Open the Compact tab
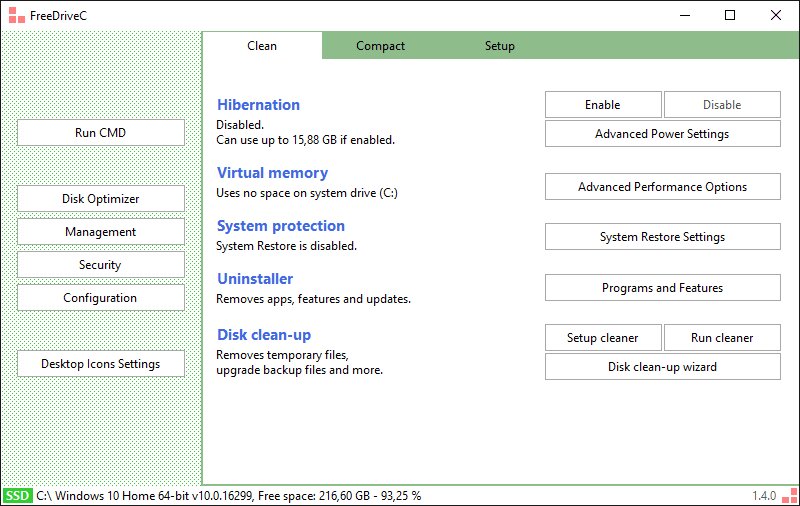 [x=380, y=46]
